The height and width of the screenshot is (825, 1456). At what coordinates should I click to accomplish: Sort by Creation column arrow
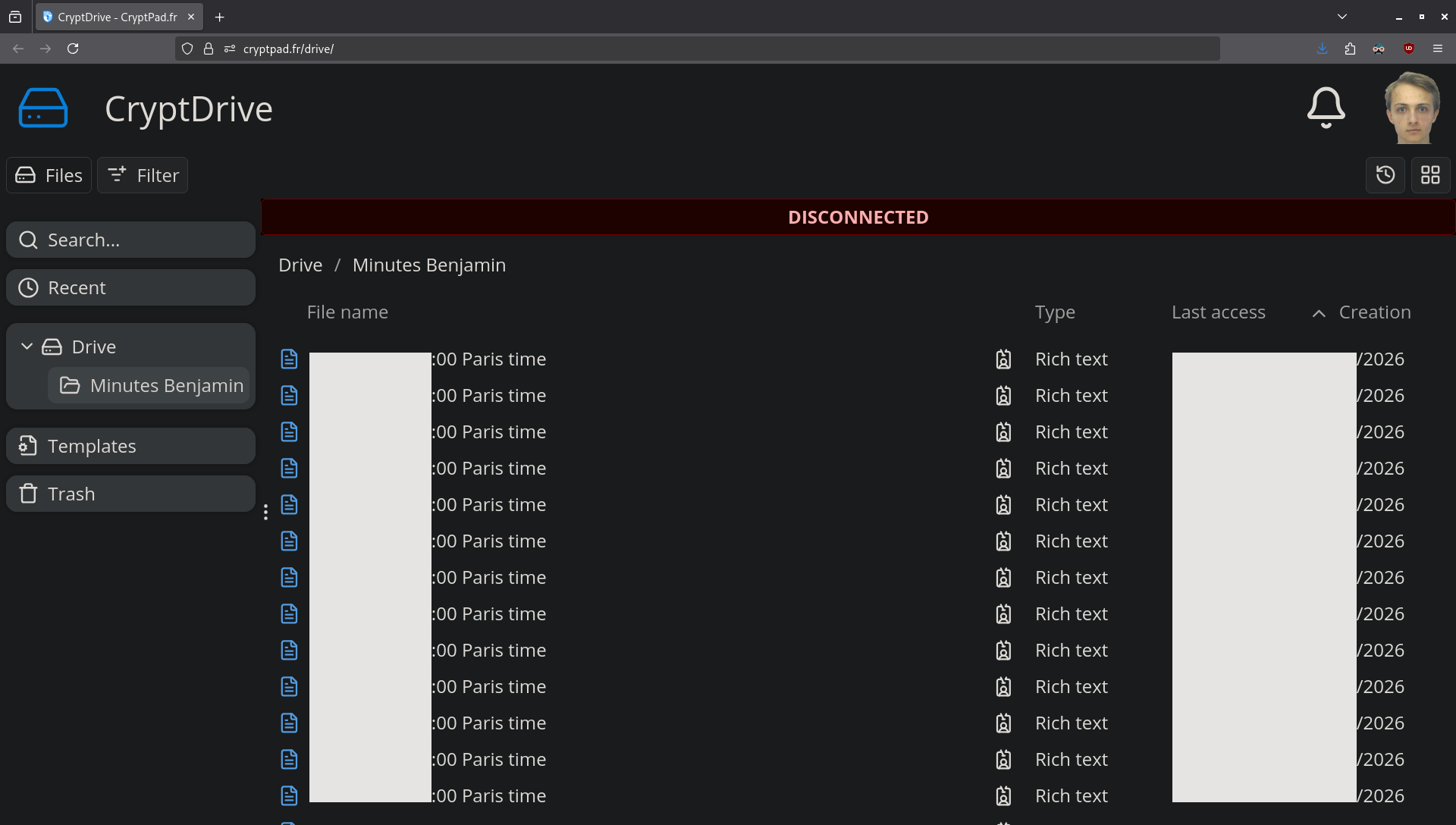tap(1319, 313)
